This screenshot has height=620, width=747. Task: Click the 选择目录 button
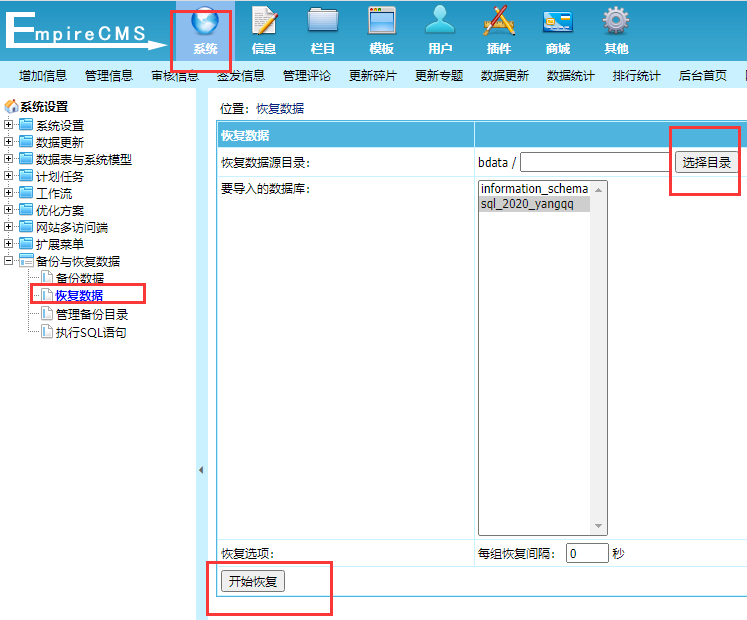(707, 163)
